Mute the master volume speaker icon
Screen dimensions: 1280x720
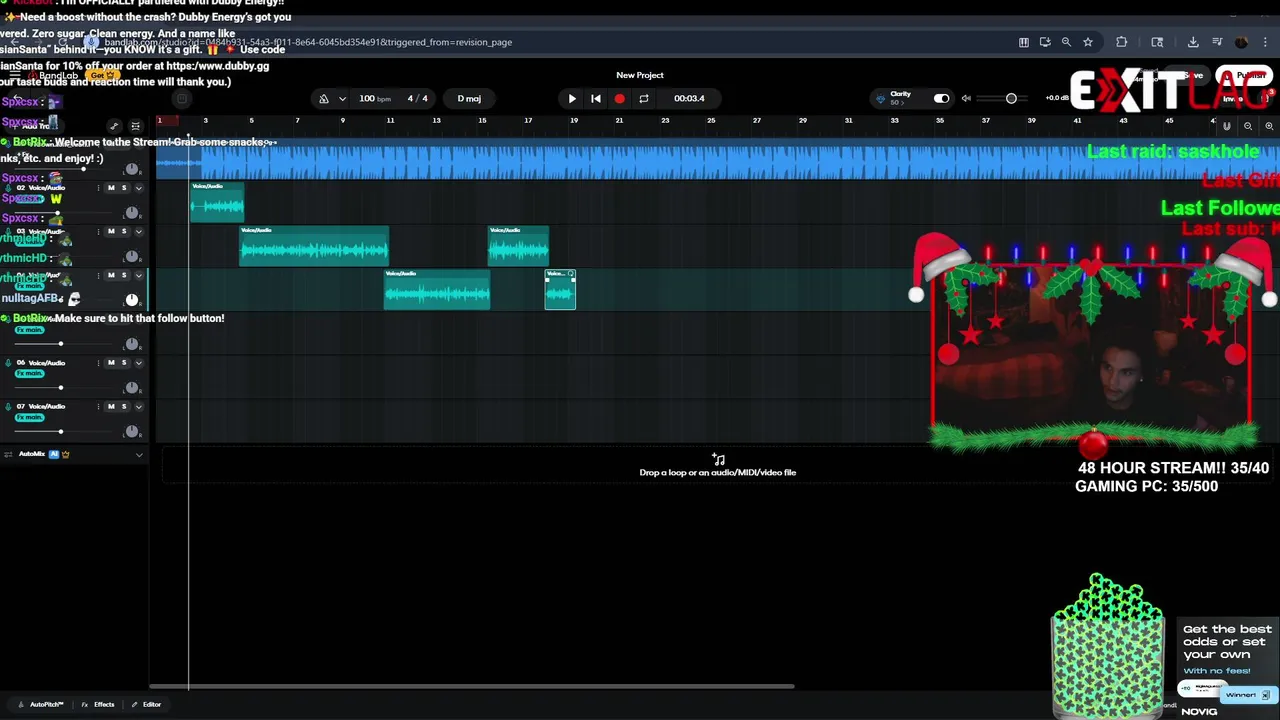pyautogui.click(x=966, y=98)
